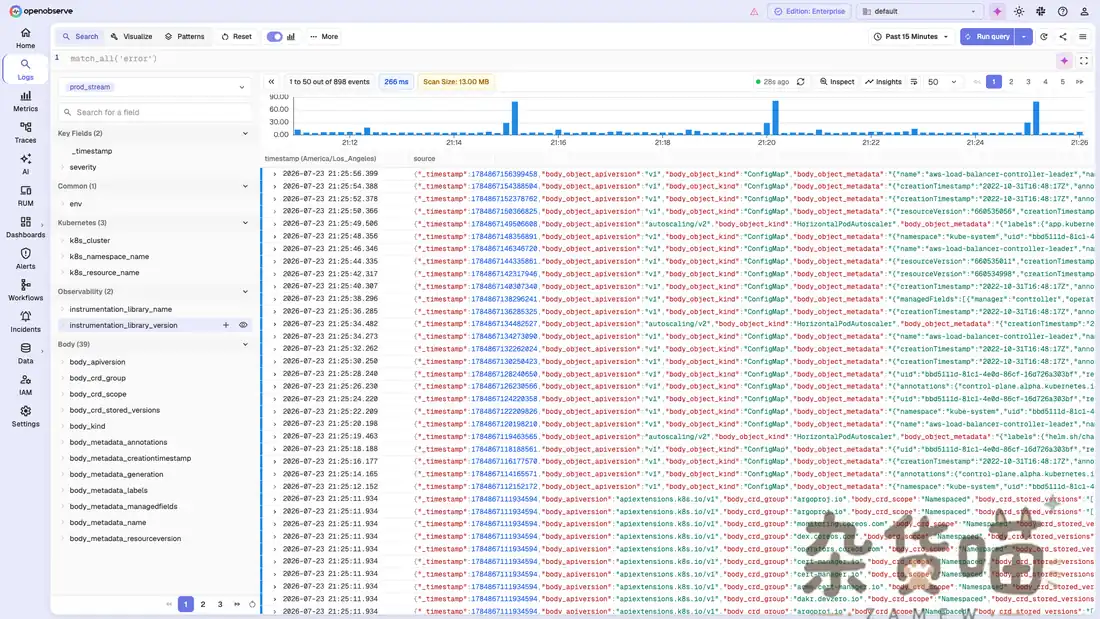Collapse the Common group
This screenshot has width=1100, height=619.
(245, 186)
